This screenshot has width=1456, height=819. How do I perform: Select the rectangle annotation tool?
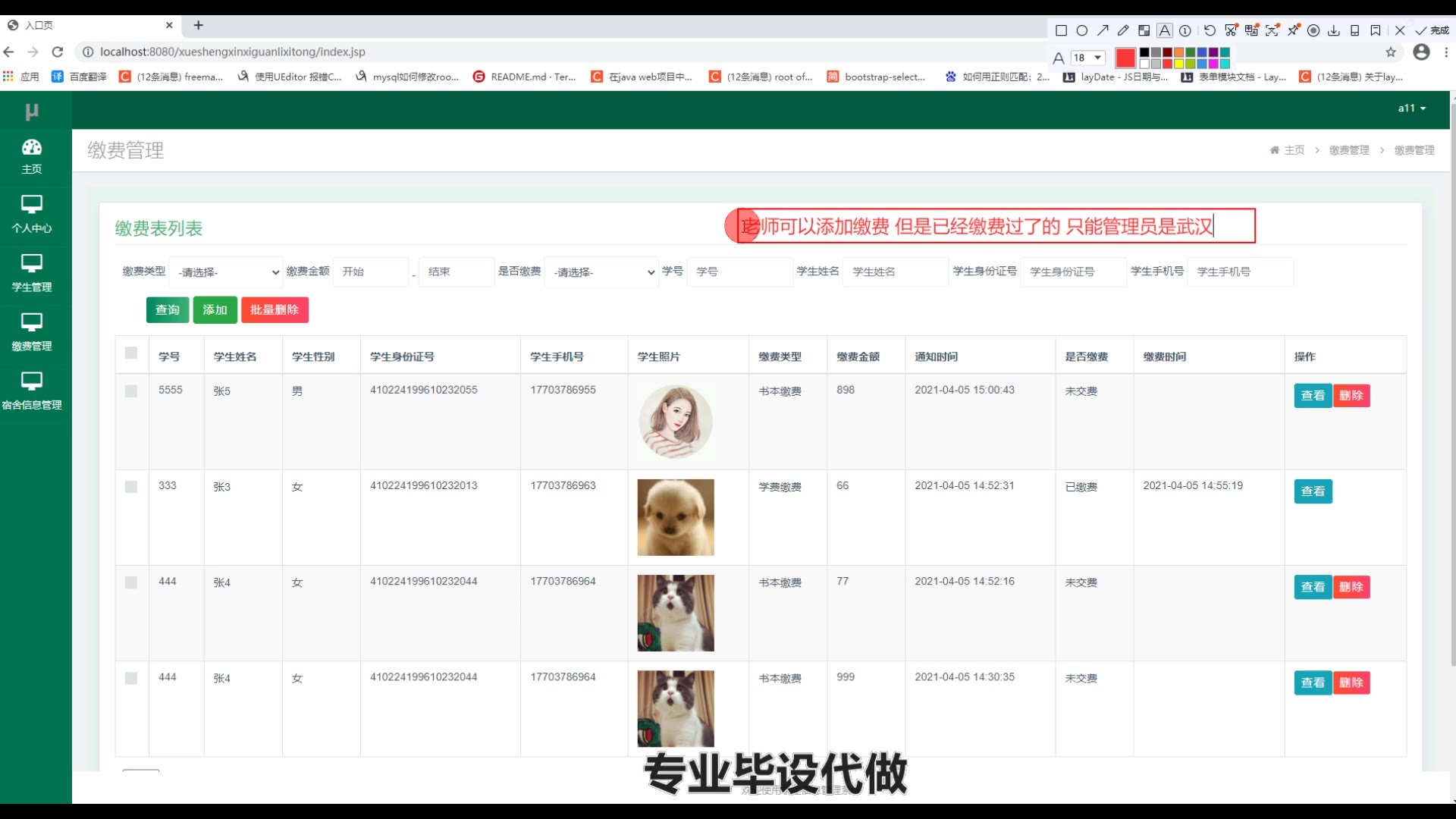tap(1061, 30)
